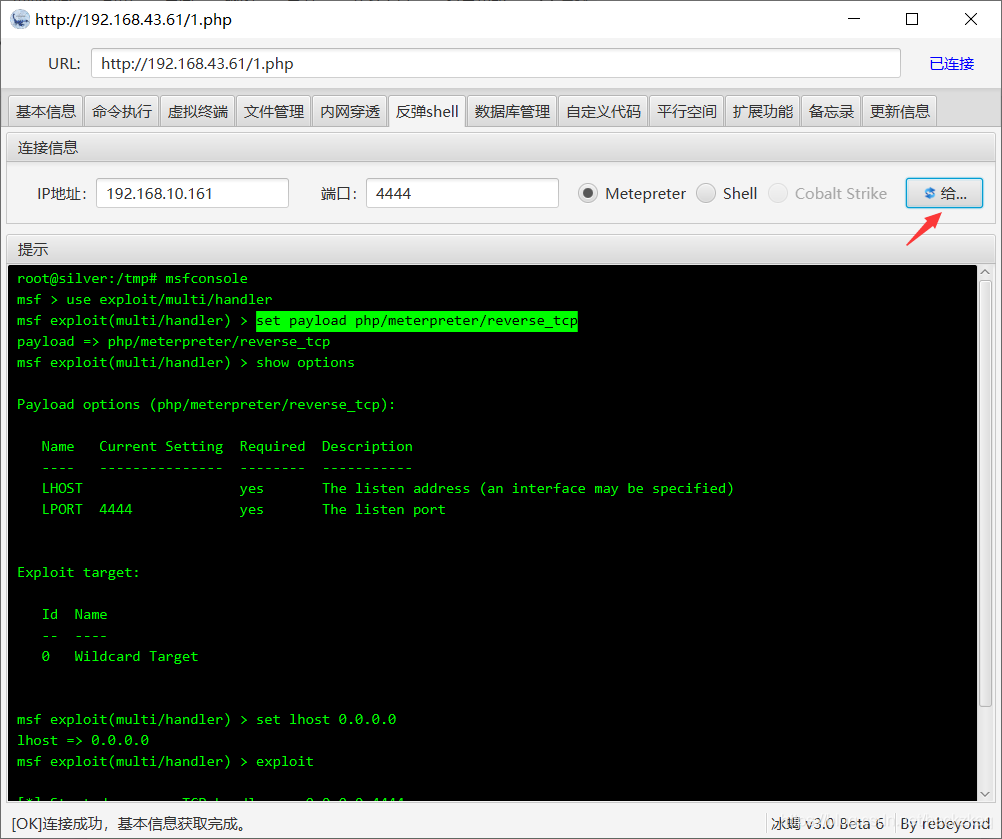Viewport: 1002px width, 839px height.
Task: Click the final 'exploit' command line
Action: click(x=165, y=762)
